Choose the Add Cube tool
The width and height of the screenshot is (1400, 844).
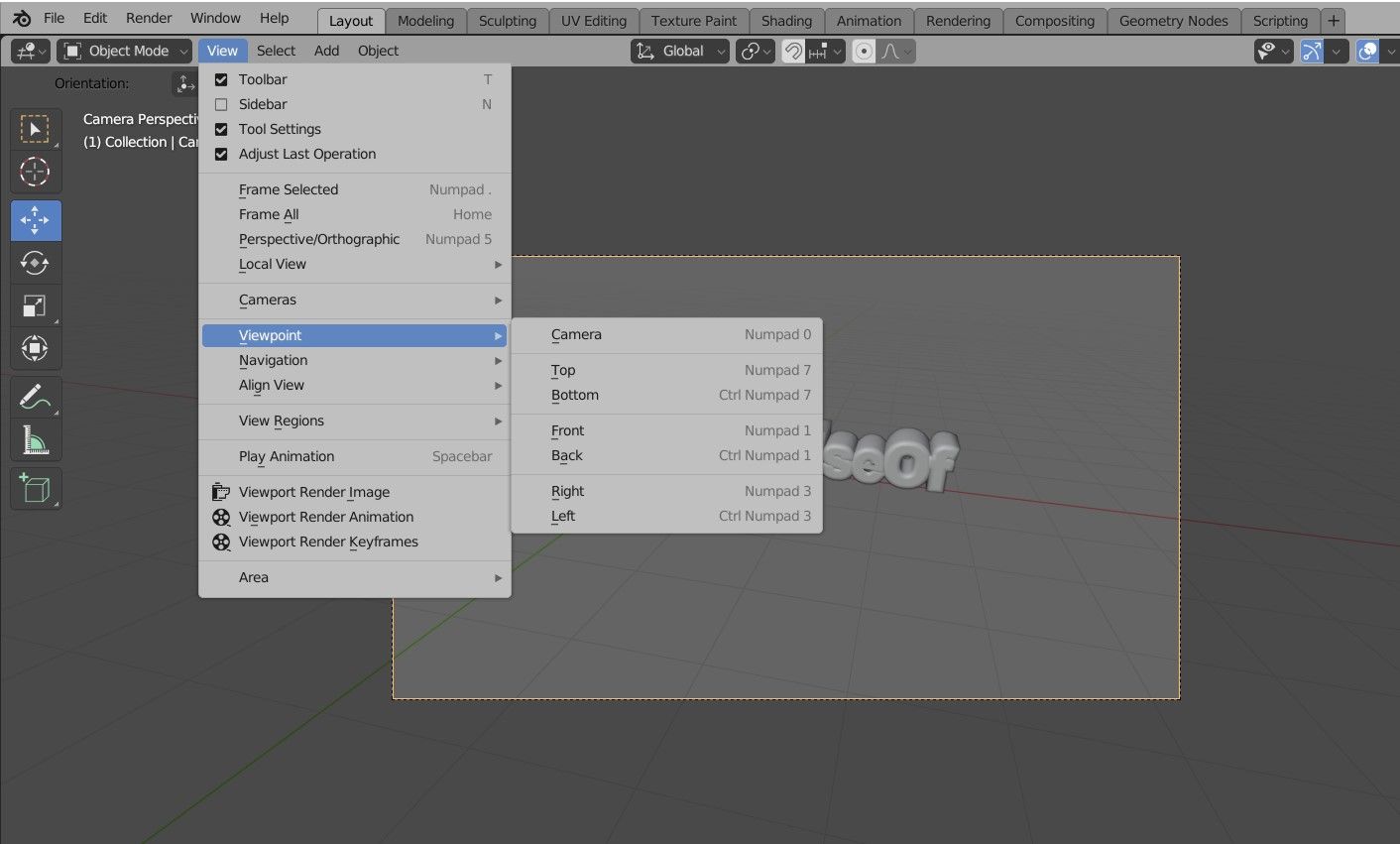coord(36,489)
